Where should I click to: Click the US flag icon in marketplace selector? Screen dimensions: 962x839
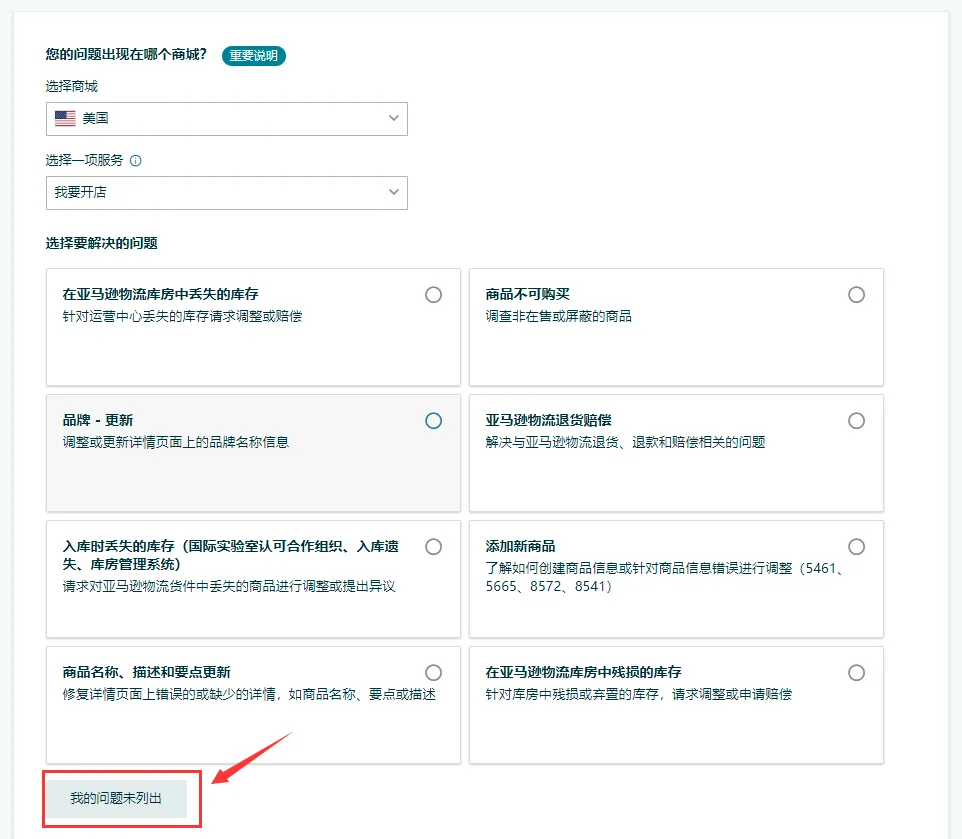64,119
